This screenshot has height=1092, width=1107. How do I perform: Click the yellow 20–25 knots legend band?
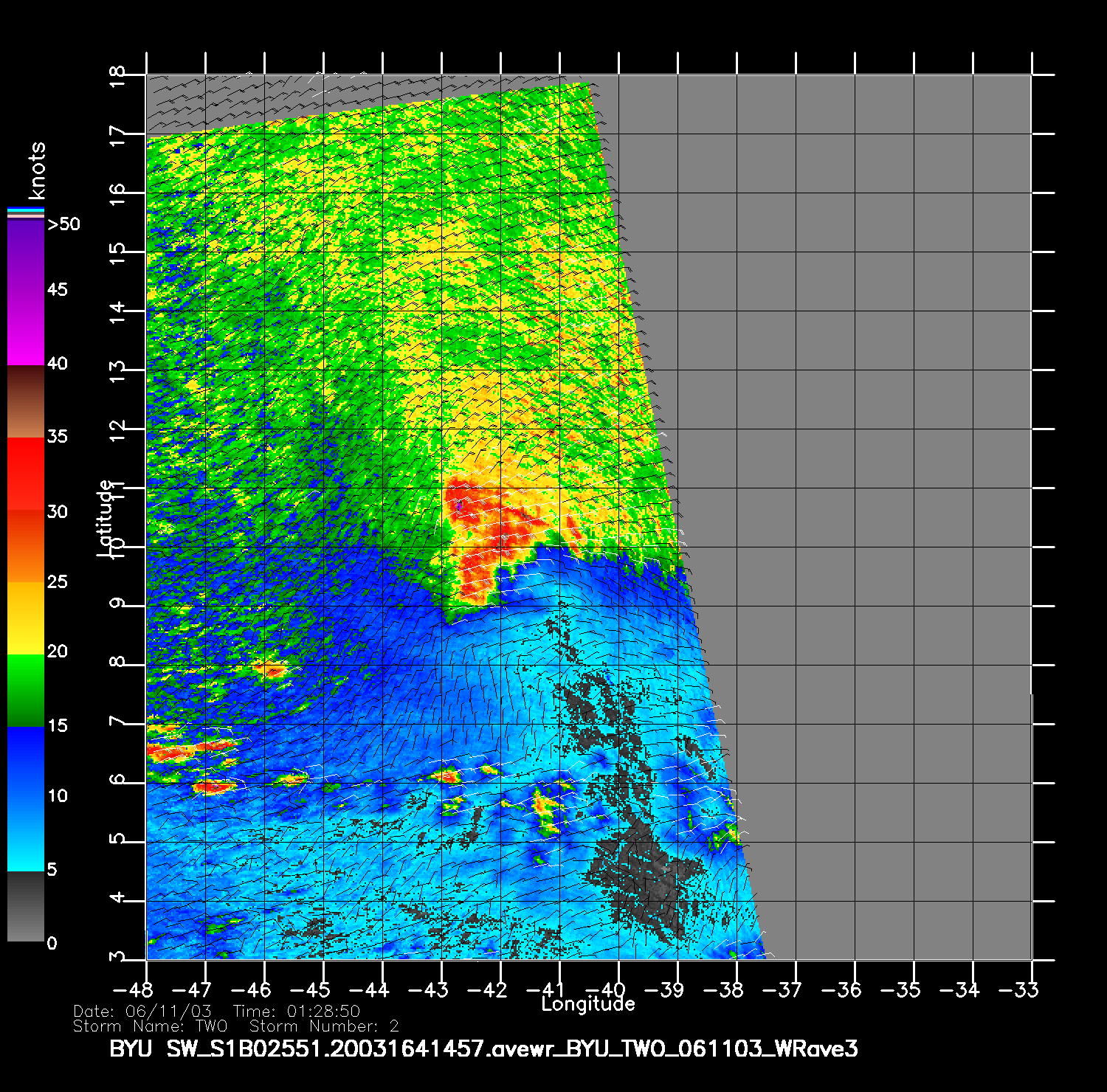click(26, 618)
